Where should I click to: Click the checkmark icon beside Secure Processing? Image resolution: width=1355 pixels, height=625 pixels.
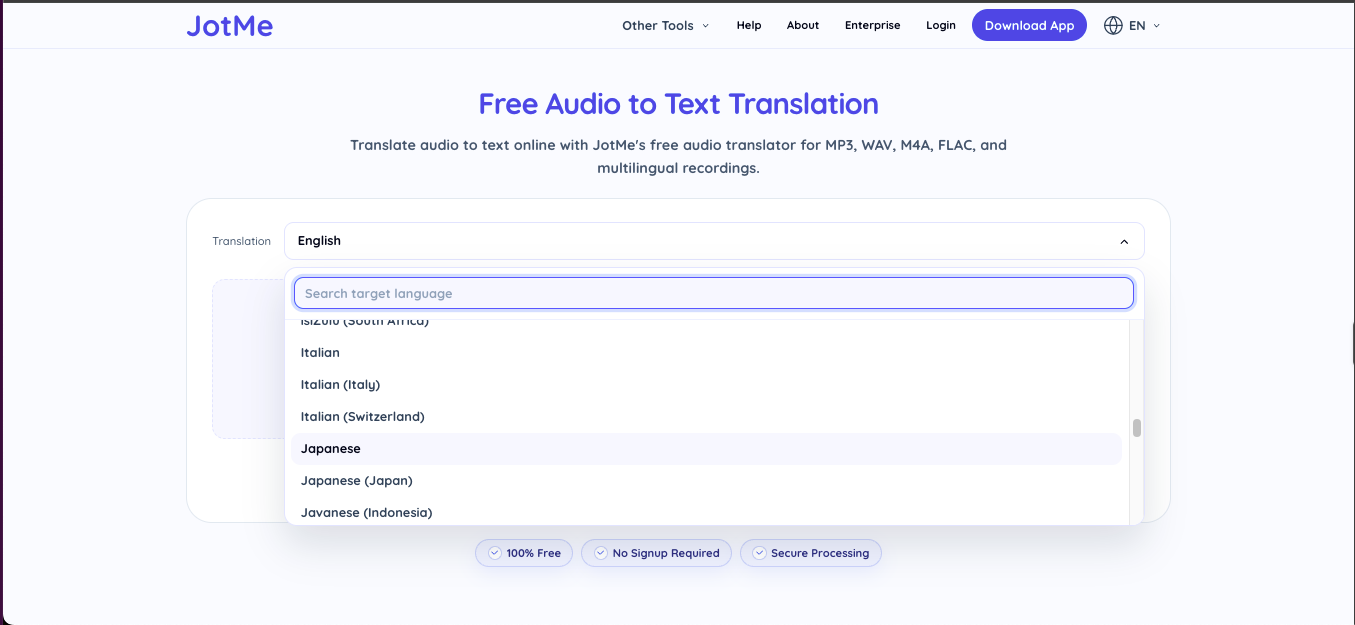(759, 553)
